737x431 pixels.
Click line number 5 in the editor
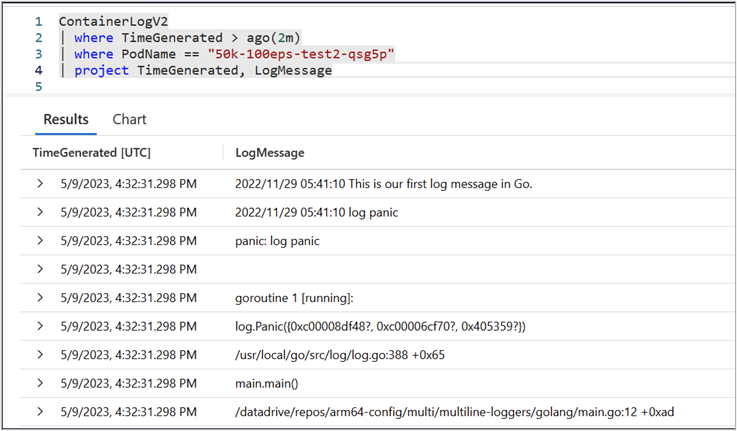(39, 86)
